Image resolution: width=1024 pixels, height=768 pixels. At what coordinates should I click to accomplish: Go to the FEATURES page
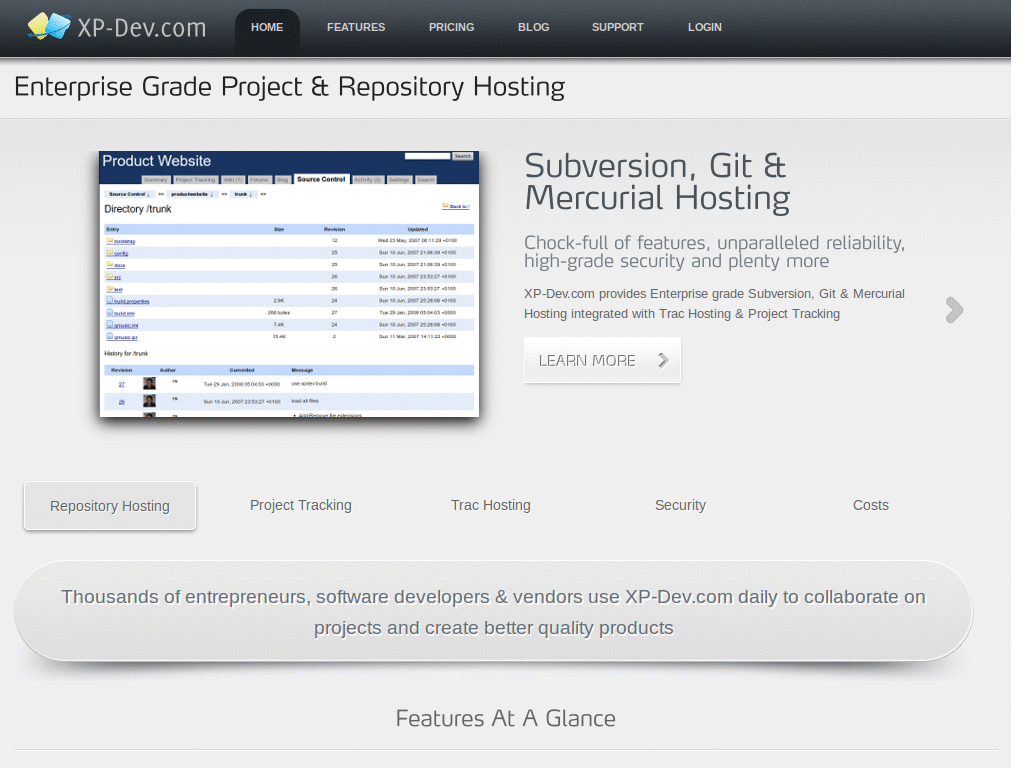click(356, 27)
